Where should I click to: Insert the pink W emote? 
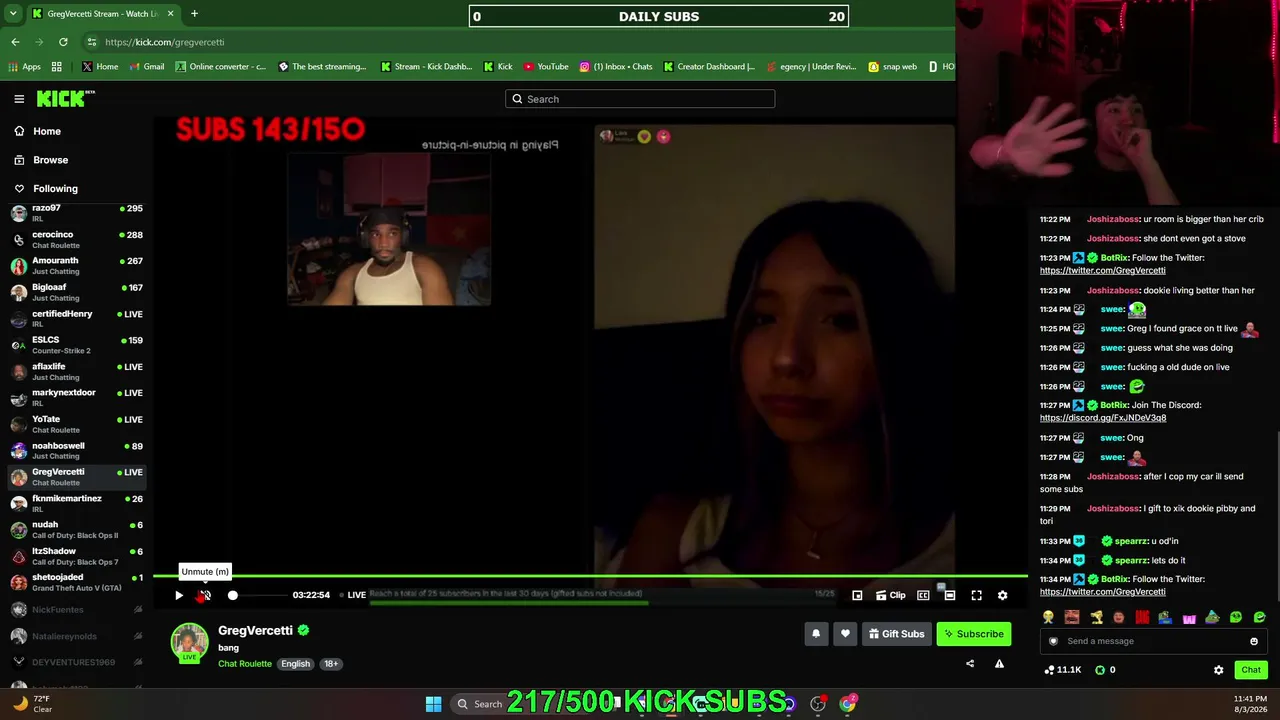pyautogui.click(x=1189, y=617)
